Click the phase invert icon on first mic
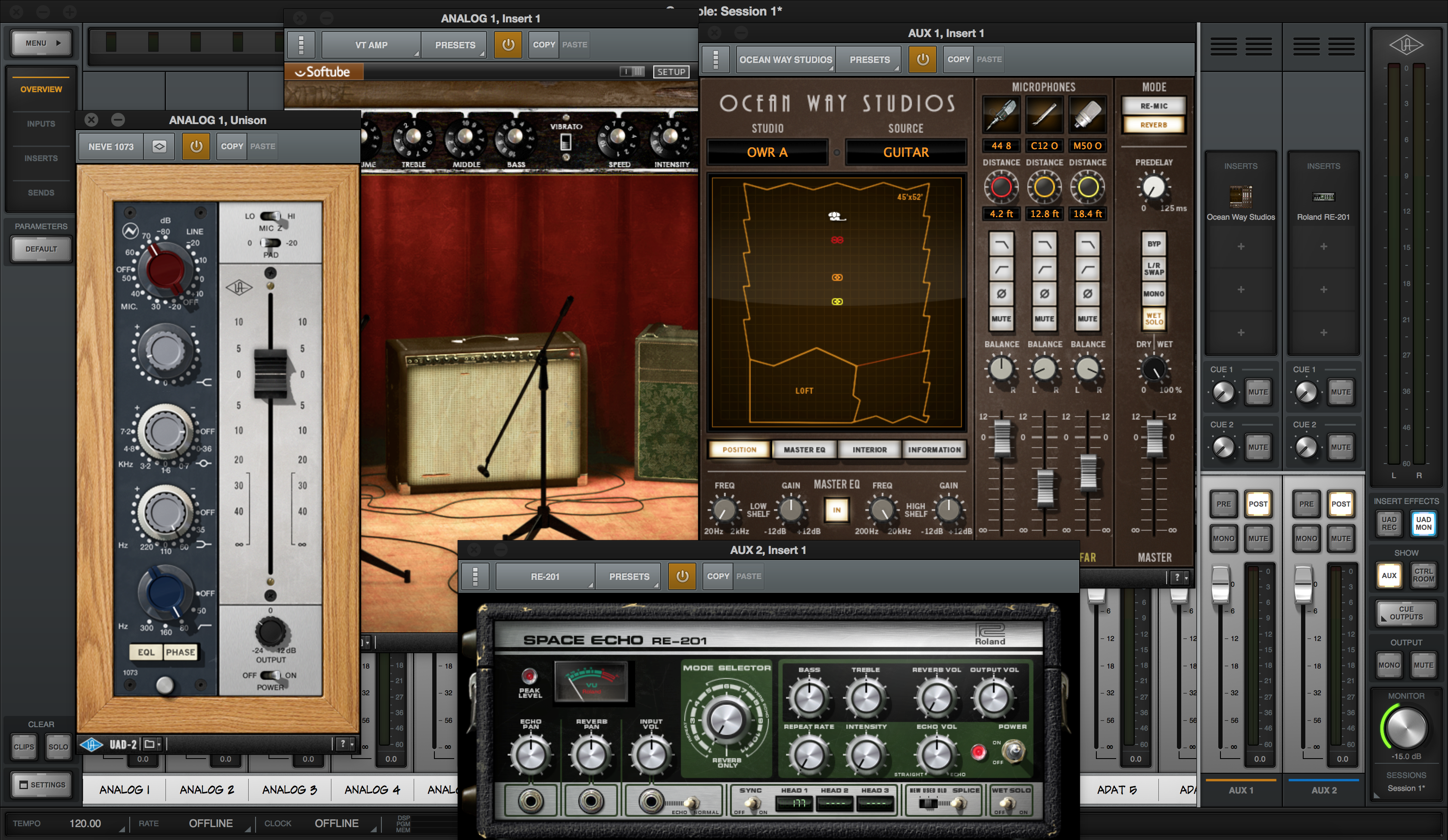The width and height of the screenshot is (1448, 840). tap(1001, 294)
